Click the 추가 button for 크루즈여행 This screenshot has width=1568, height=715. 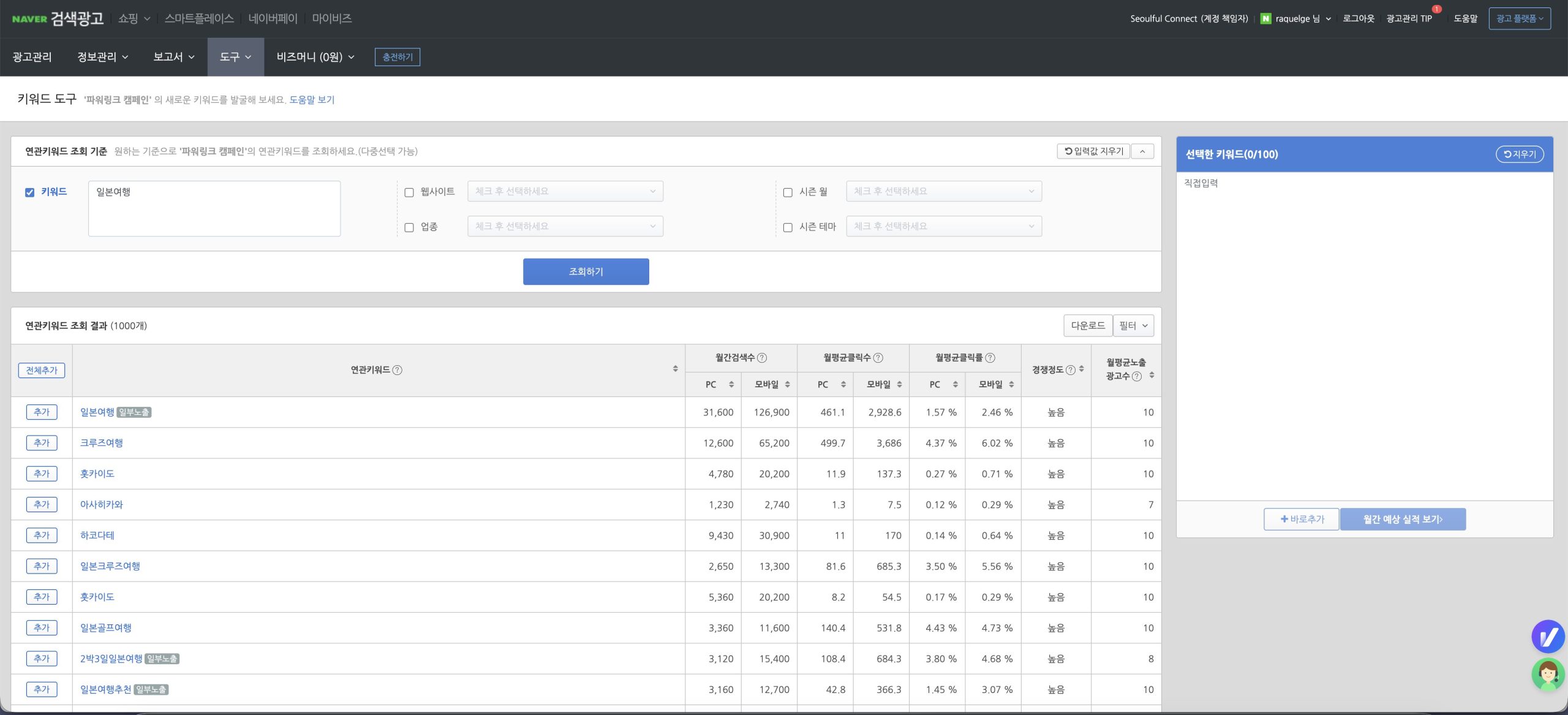pyautogui.click(x=42, y=443)
